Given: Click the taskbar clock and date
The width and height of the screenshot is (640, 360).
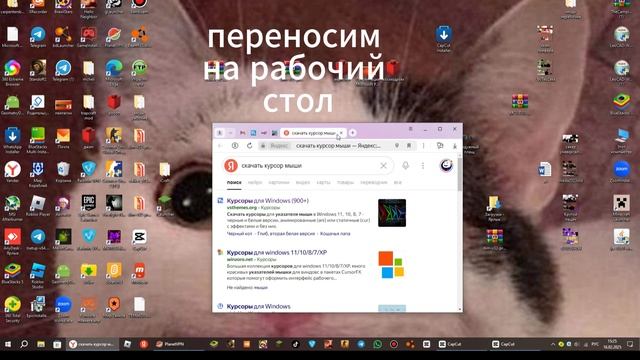Looking at the screenshot, I should [612, 344].
